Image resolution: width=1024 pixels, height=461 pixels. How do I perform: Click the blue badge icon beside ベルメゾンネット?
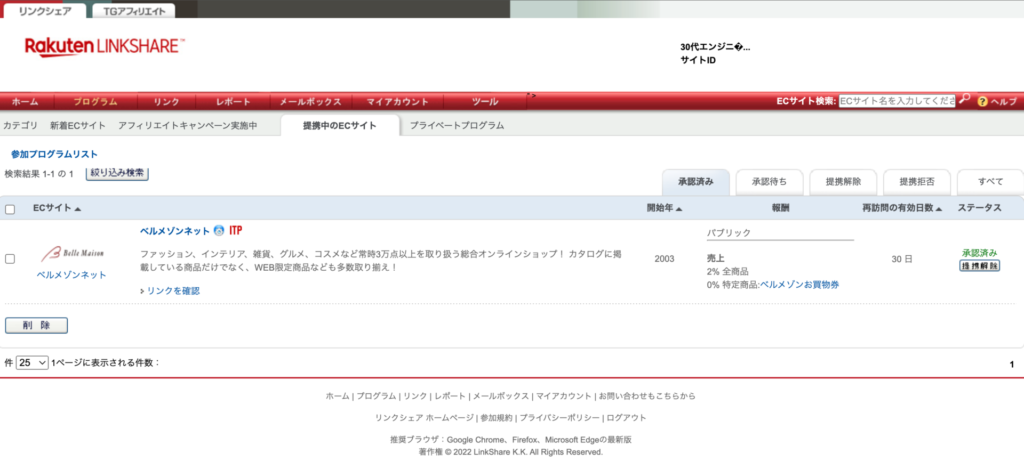click(219, 231)
